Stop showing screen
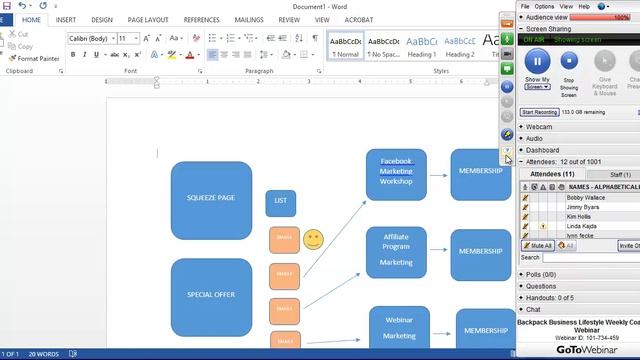Screen dimensions: 640x360 [x=569, y=61]
